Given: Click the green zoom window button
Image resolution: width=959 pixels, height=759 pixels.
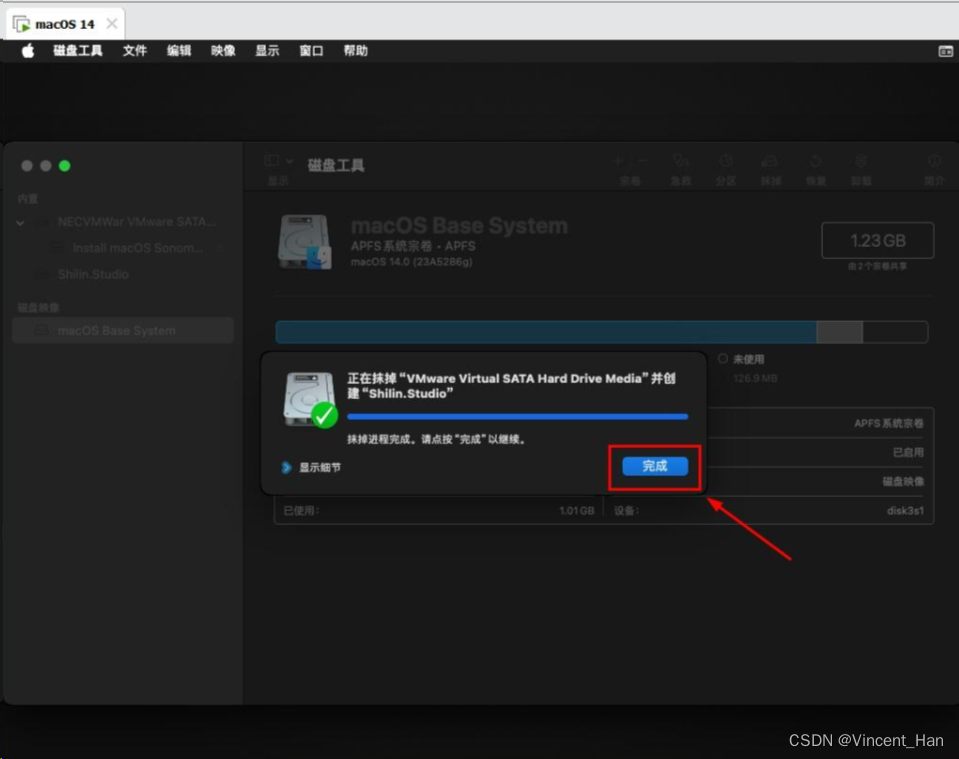Looking at the screenshot, I should click(64, 166).
